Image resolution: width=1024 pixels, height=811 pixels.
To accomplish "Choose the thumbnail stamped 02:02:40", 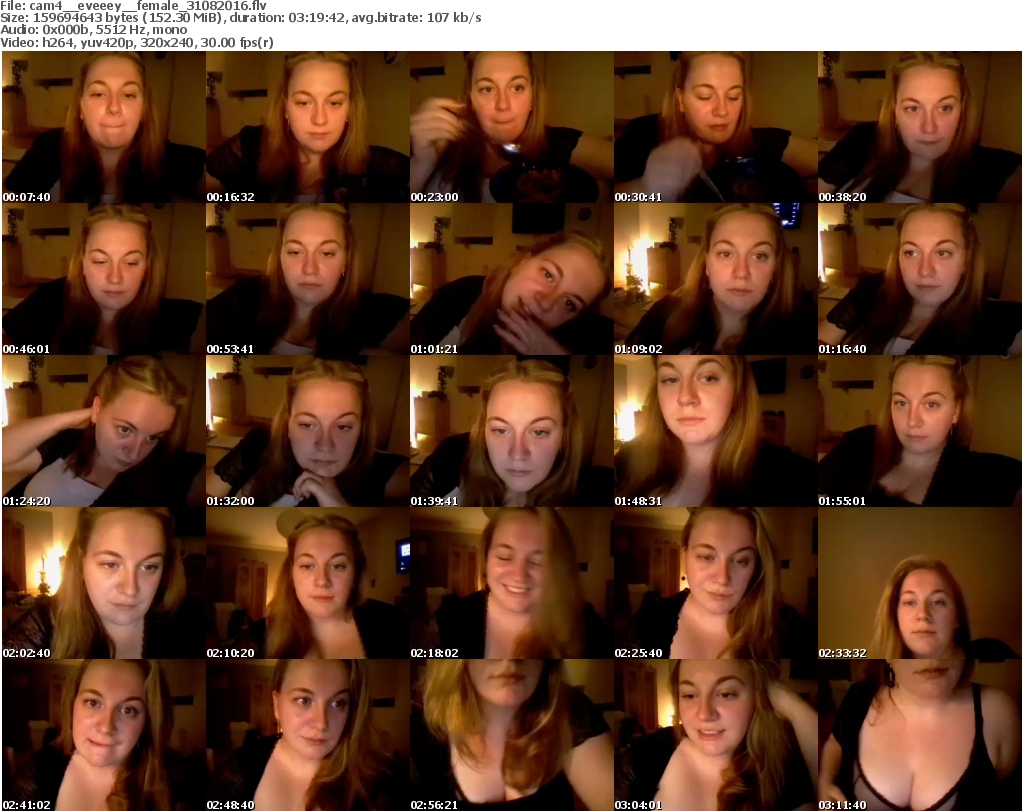I will tap(104, 584).
